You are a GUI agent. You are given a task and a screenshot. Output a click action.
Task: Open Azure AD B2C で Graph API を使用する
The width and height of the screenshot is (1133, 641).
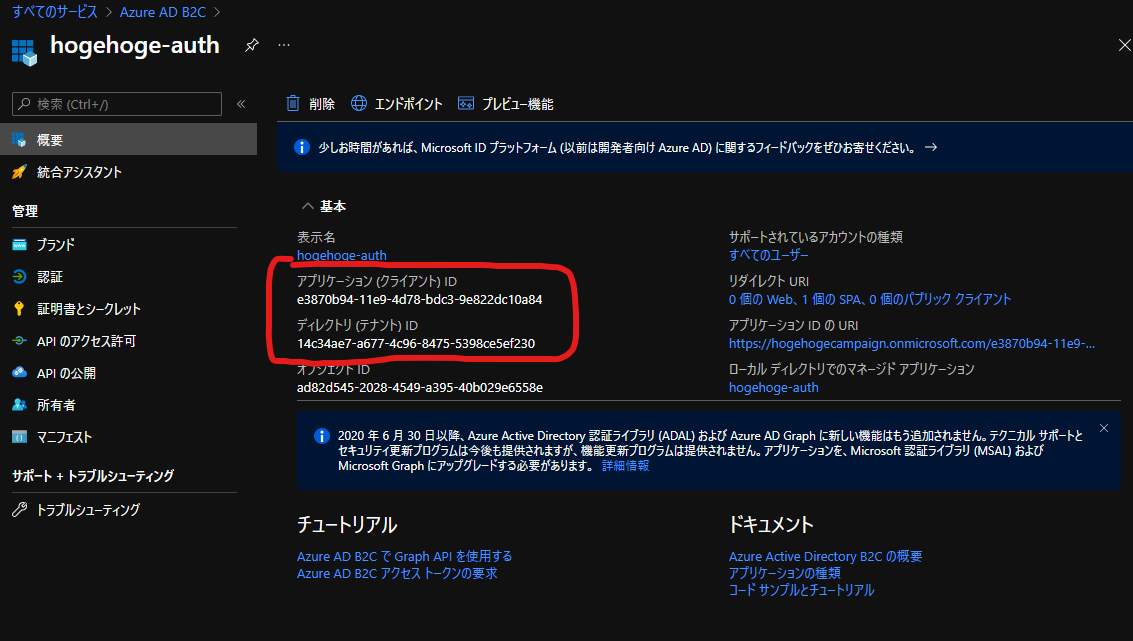coord(404,556)
